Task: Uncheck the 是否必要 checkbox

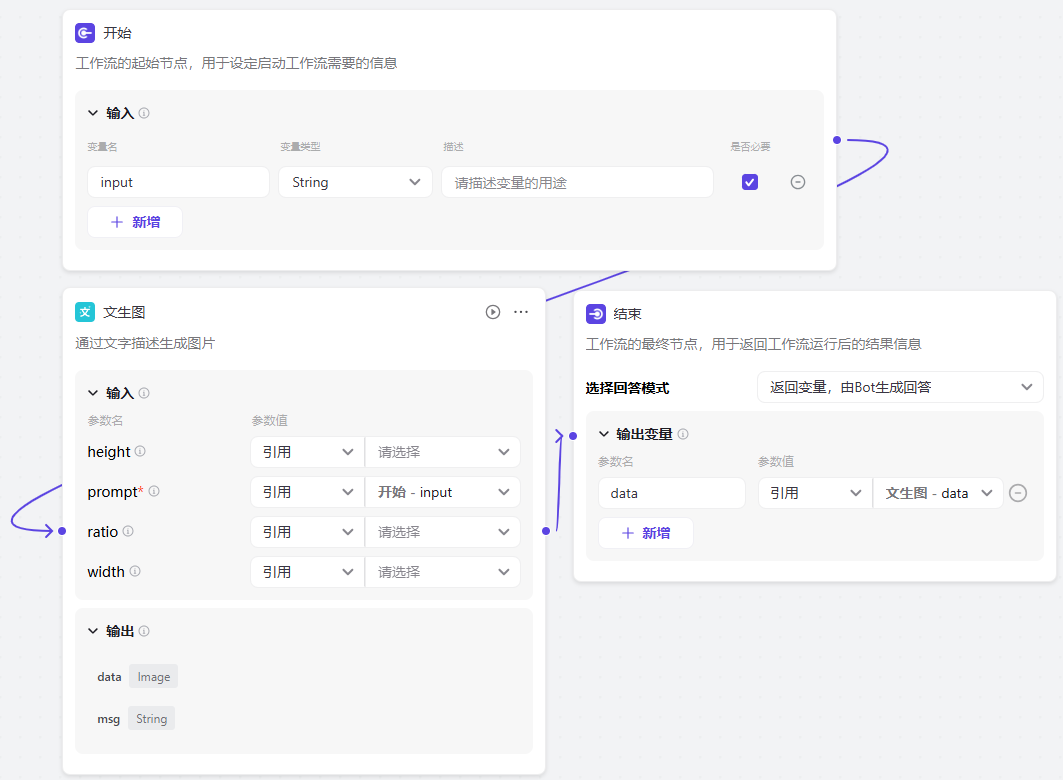Action: pos(749,182)
